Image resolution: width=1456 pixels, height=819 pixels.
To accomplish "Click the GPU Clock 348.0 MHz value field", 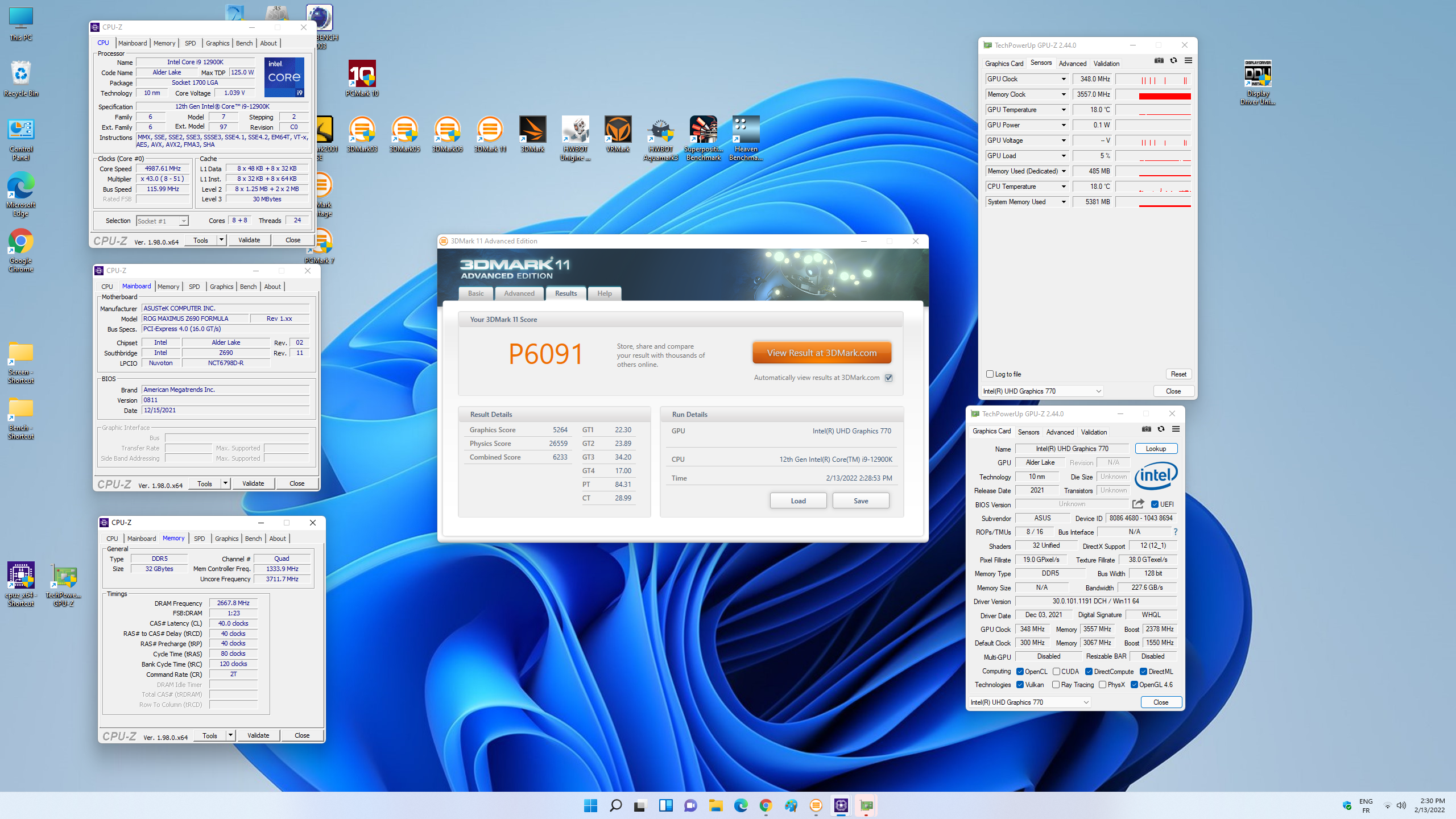I will coord(1092,79).
